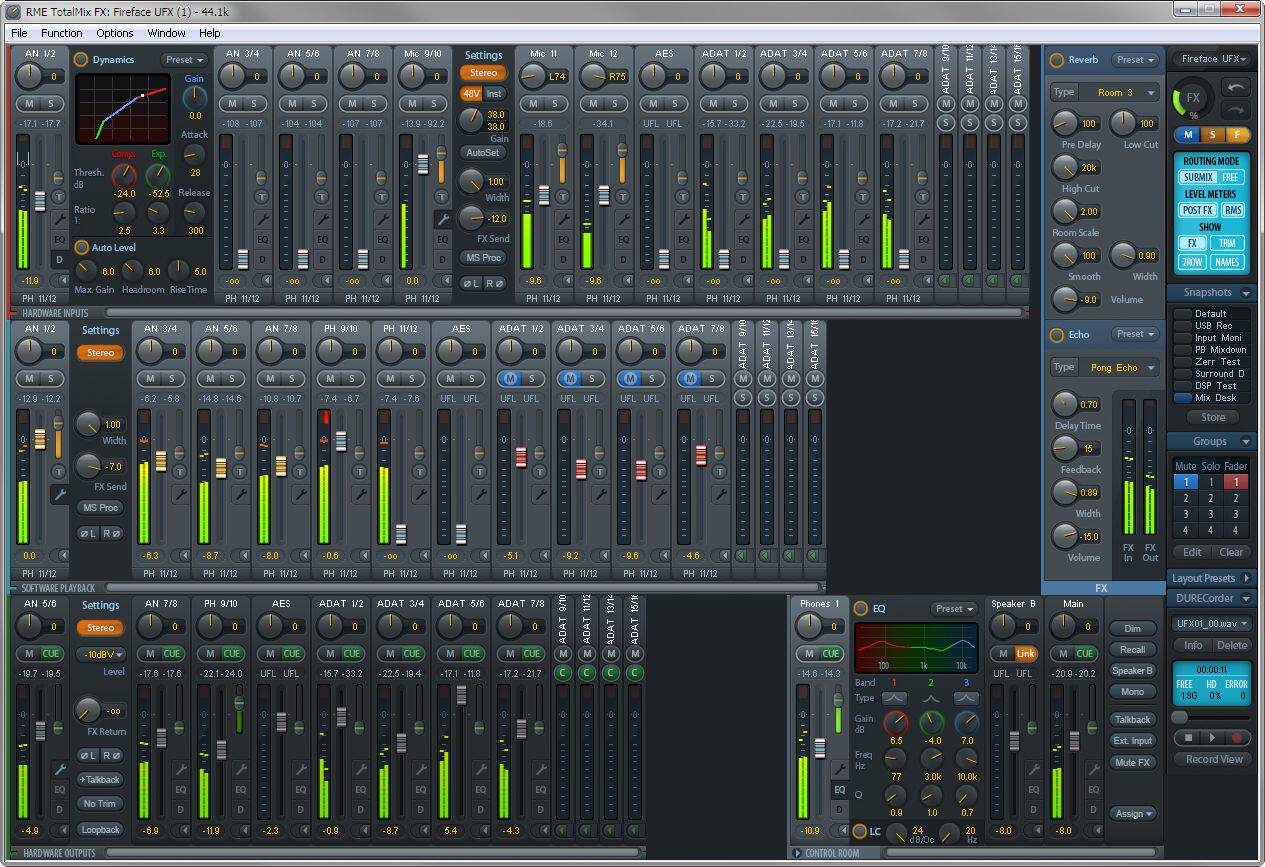Unmute the ADAT 1/2 software playback channel
Screen dimensions: 1265x867
(x=509, y=378)
